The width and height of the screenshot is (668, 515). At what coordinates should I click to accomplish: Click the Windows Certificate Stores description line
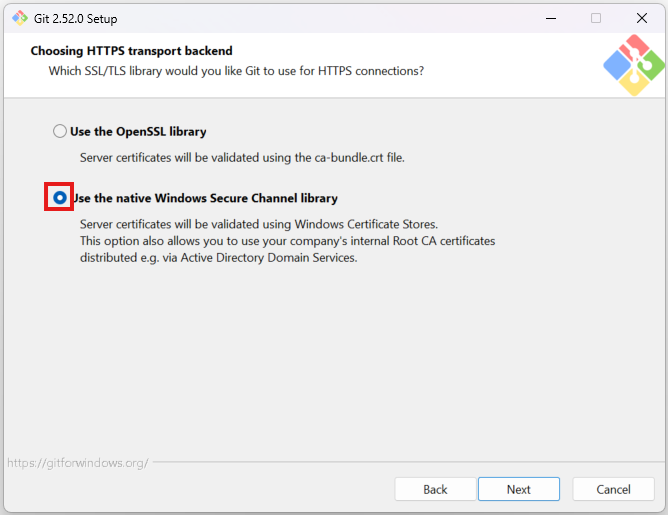259,224
